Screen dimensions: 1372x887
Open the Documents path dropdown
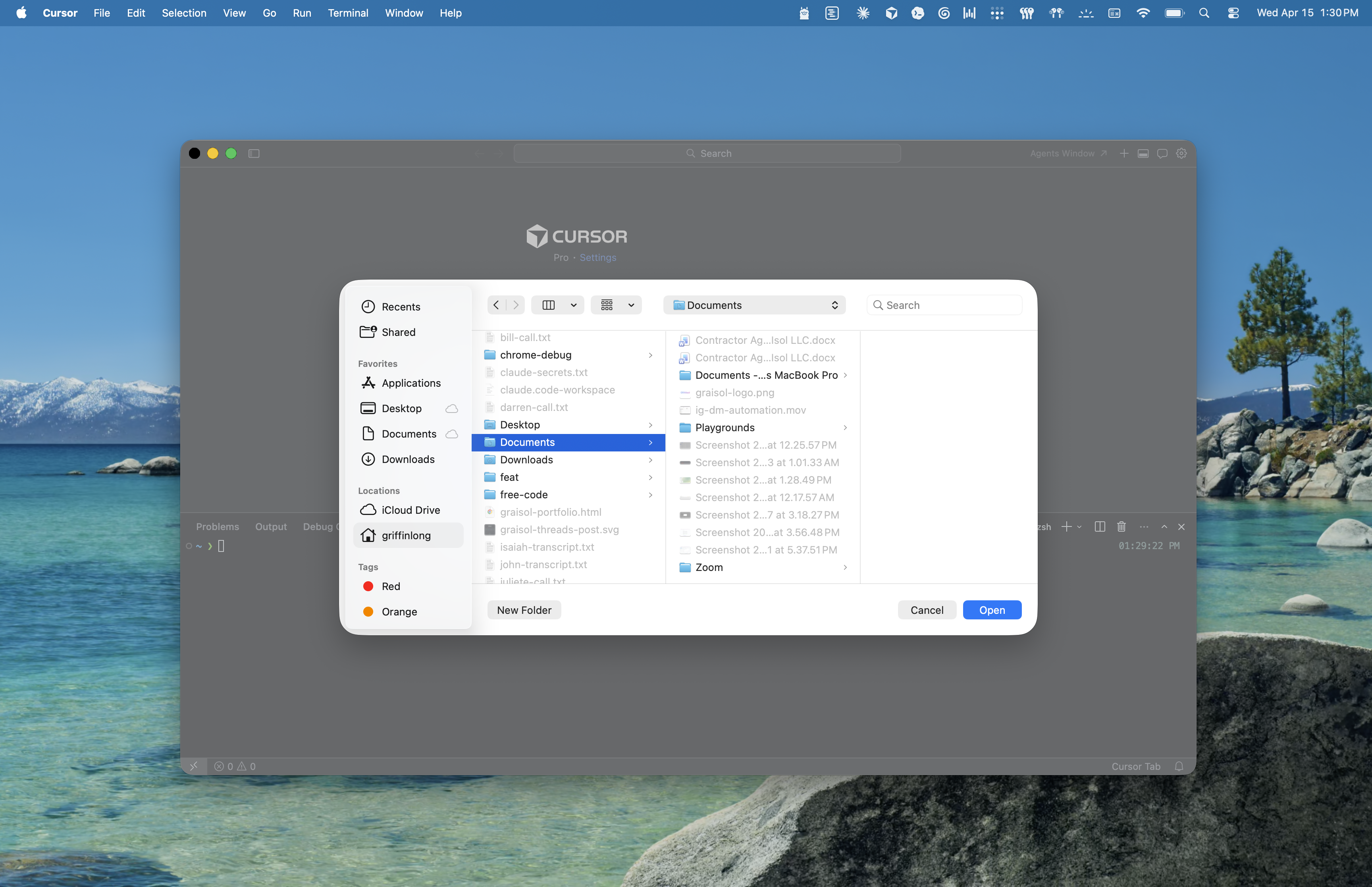(x=754, y=305)
